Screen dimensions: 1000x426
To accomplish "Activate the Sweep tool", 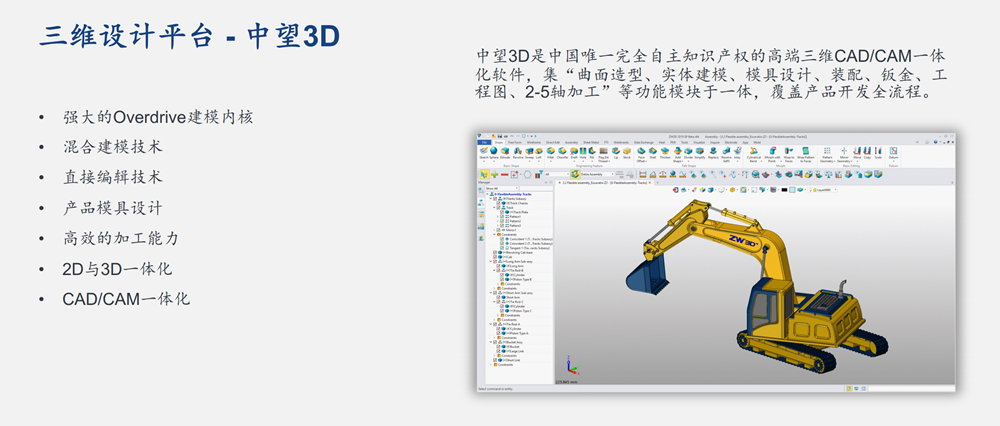I will coord(529,152).
